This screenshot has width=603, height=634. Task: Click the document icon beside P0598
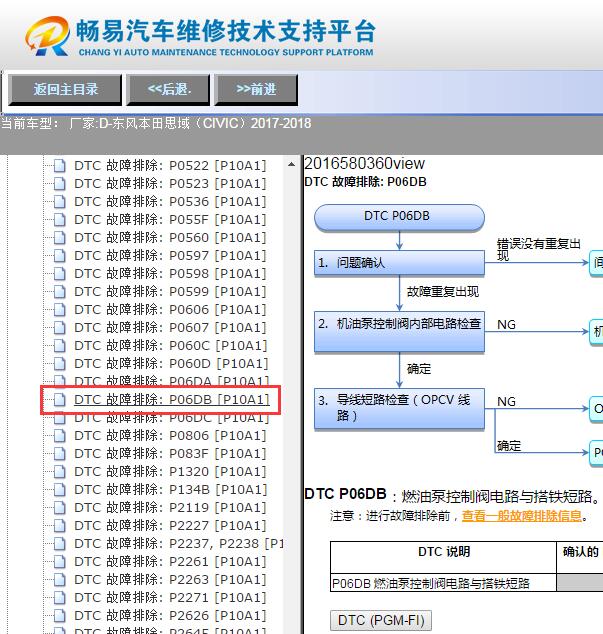[x=59, y=274]
